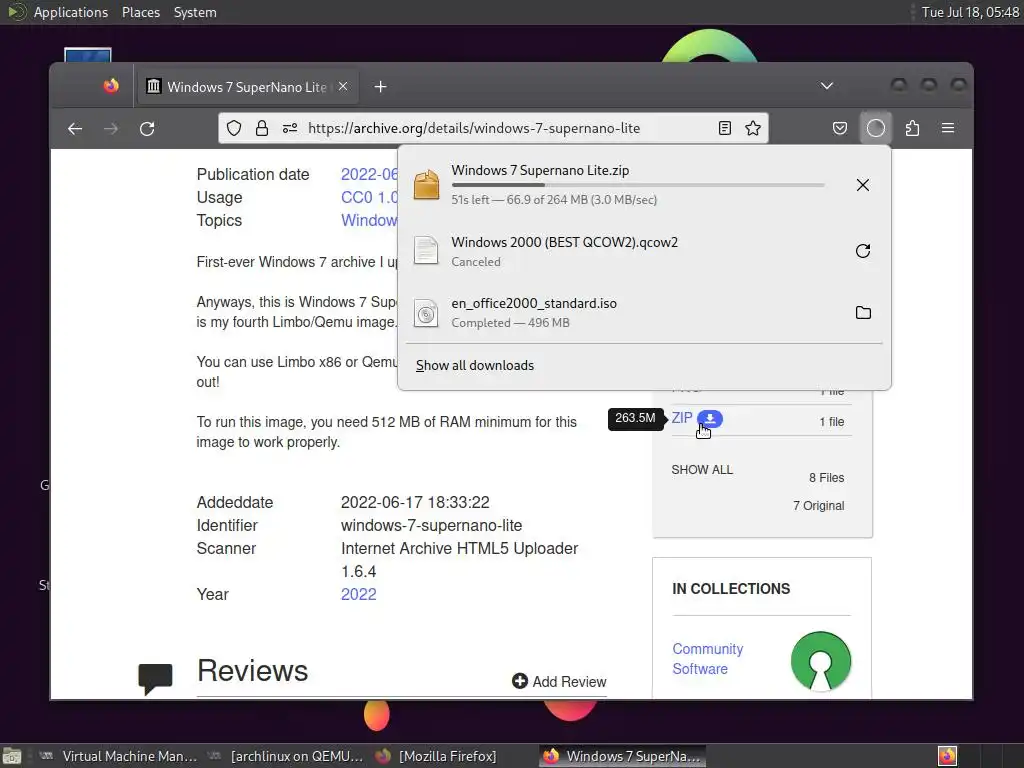Click the Windows 7 Supernano Lite.zip archive icon
The height and width of the screenshot is (768, 1024).
426,185
